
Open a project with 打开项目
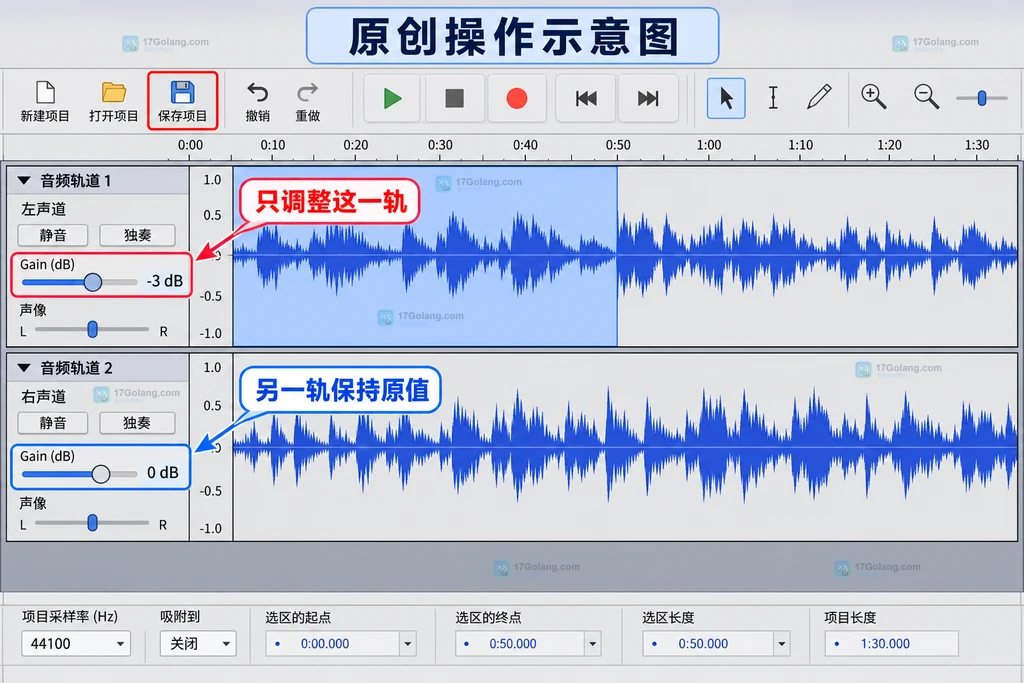[x=114, y=101]
